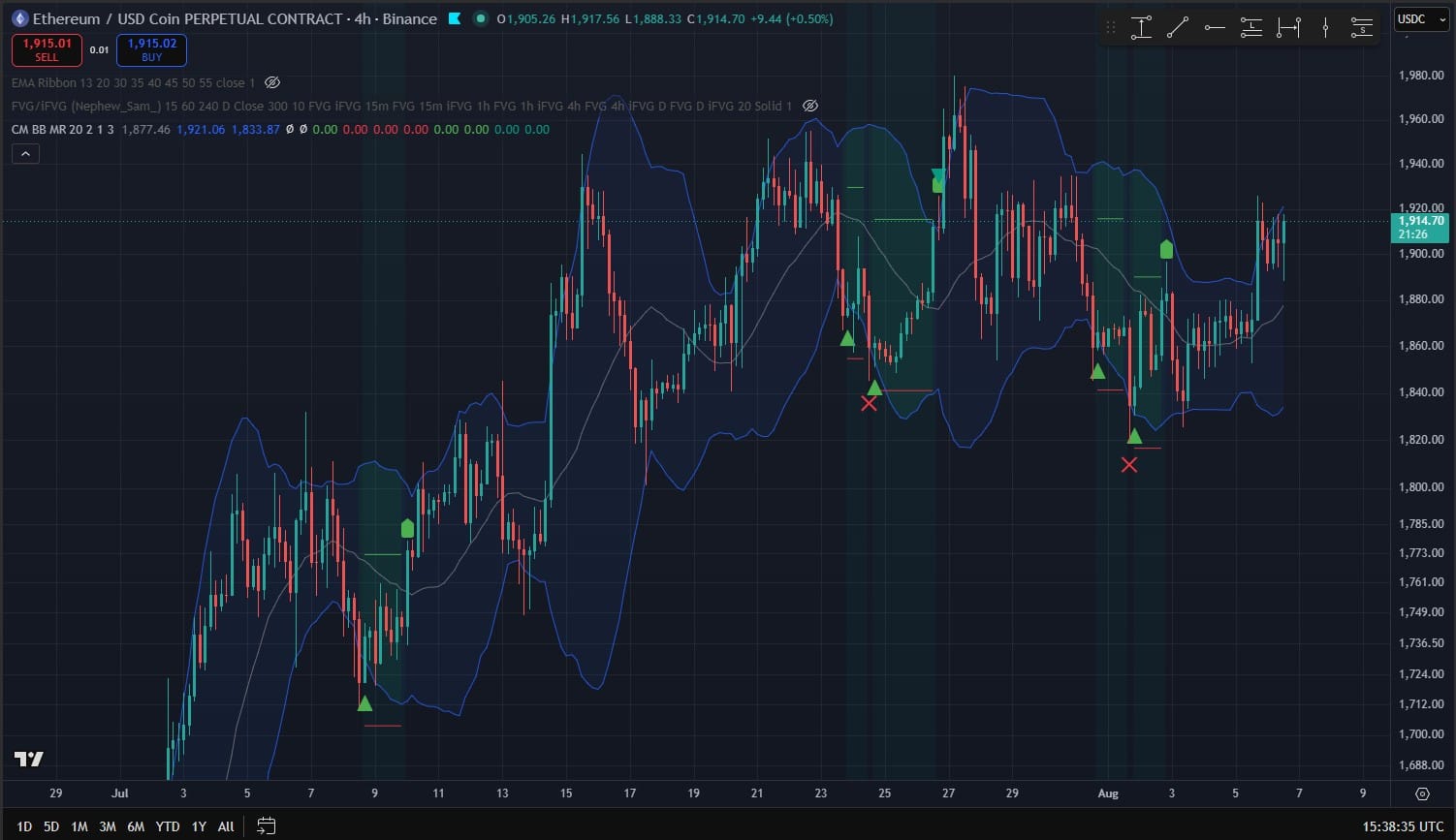Set time range to 1Y

(x=199, y=826)
